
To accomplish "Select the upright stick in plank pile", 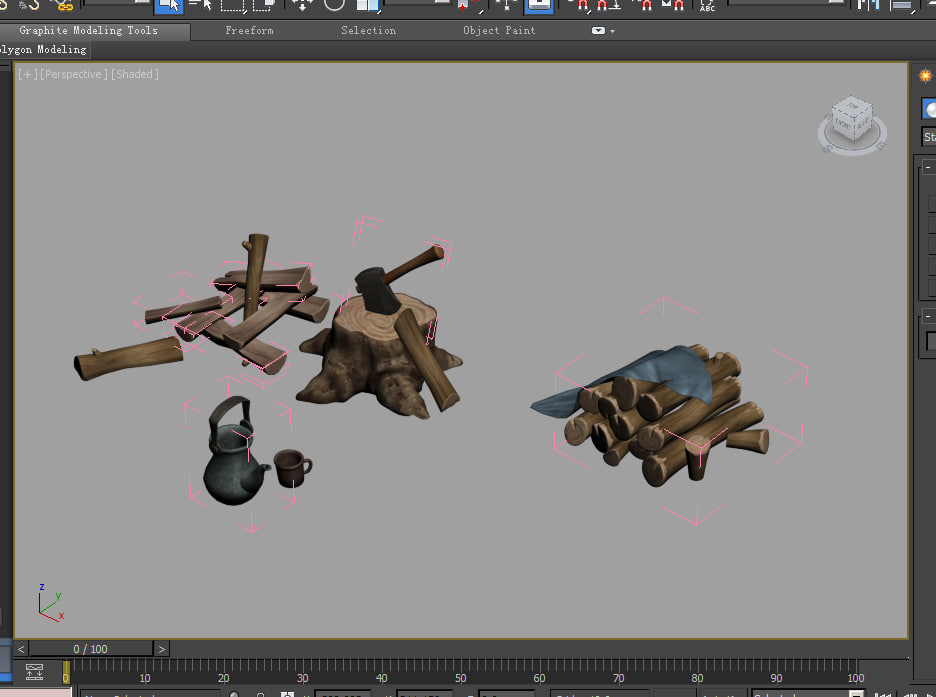I will (255, 269).
